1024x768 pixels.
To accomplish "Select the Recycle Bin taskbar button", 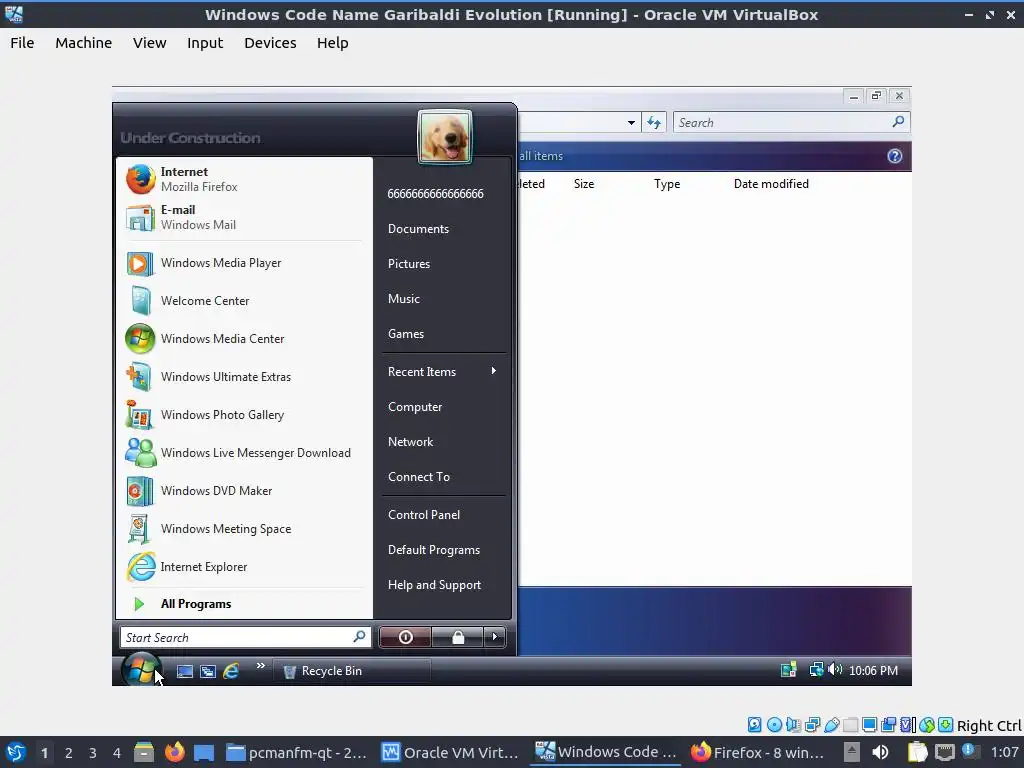I will [x=351, y=671].
